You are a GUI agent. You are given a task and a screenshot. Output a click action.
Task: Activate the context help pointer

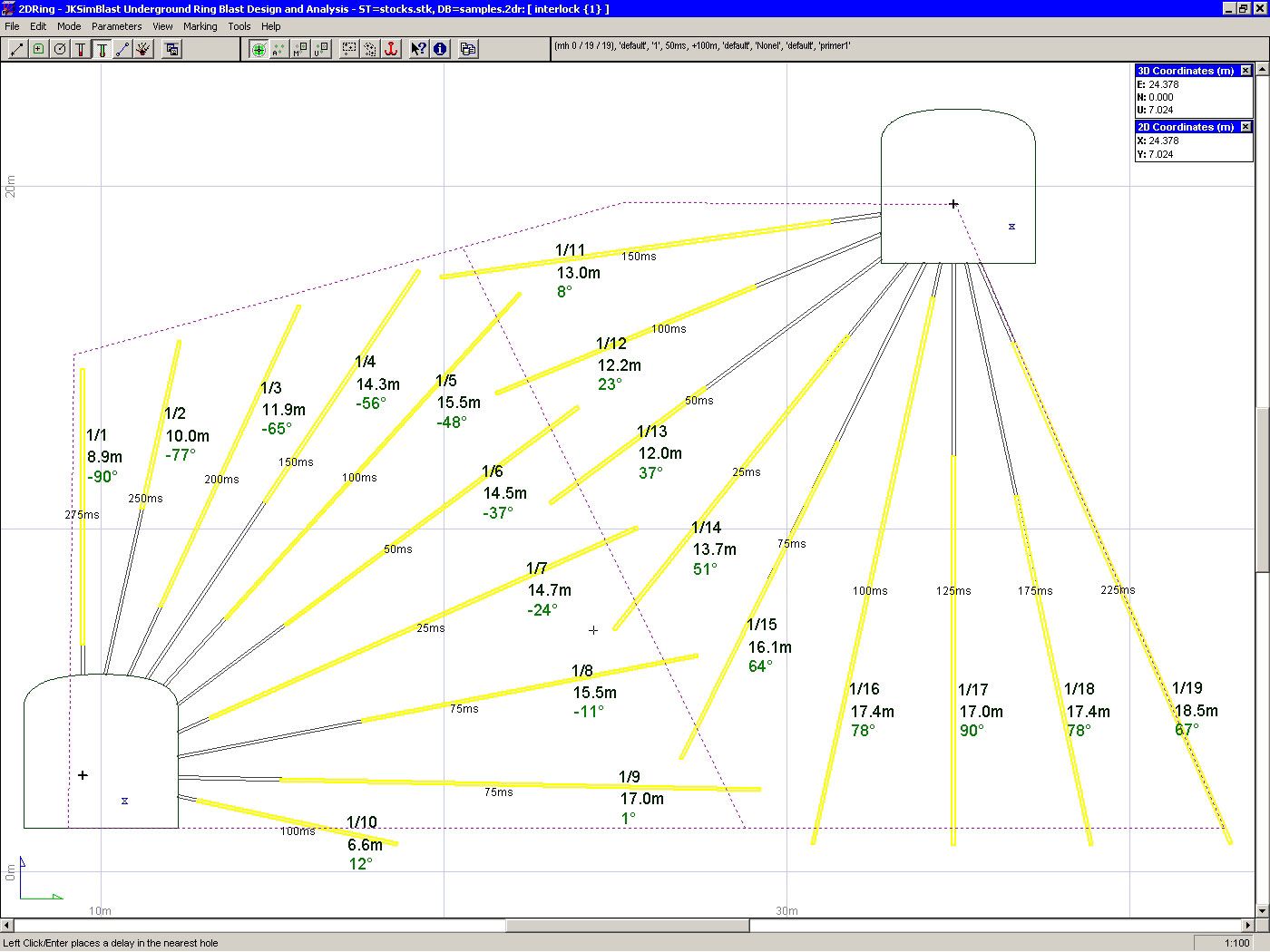418,49
